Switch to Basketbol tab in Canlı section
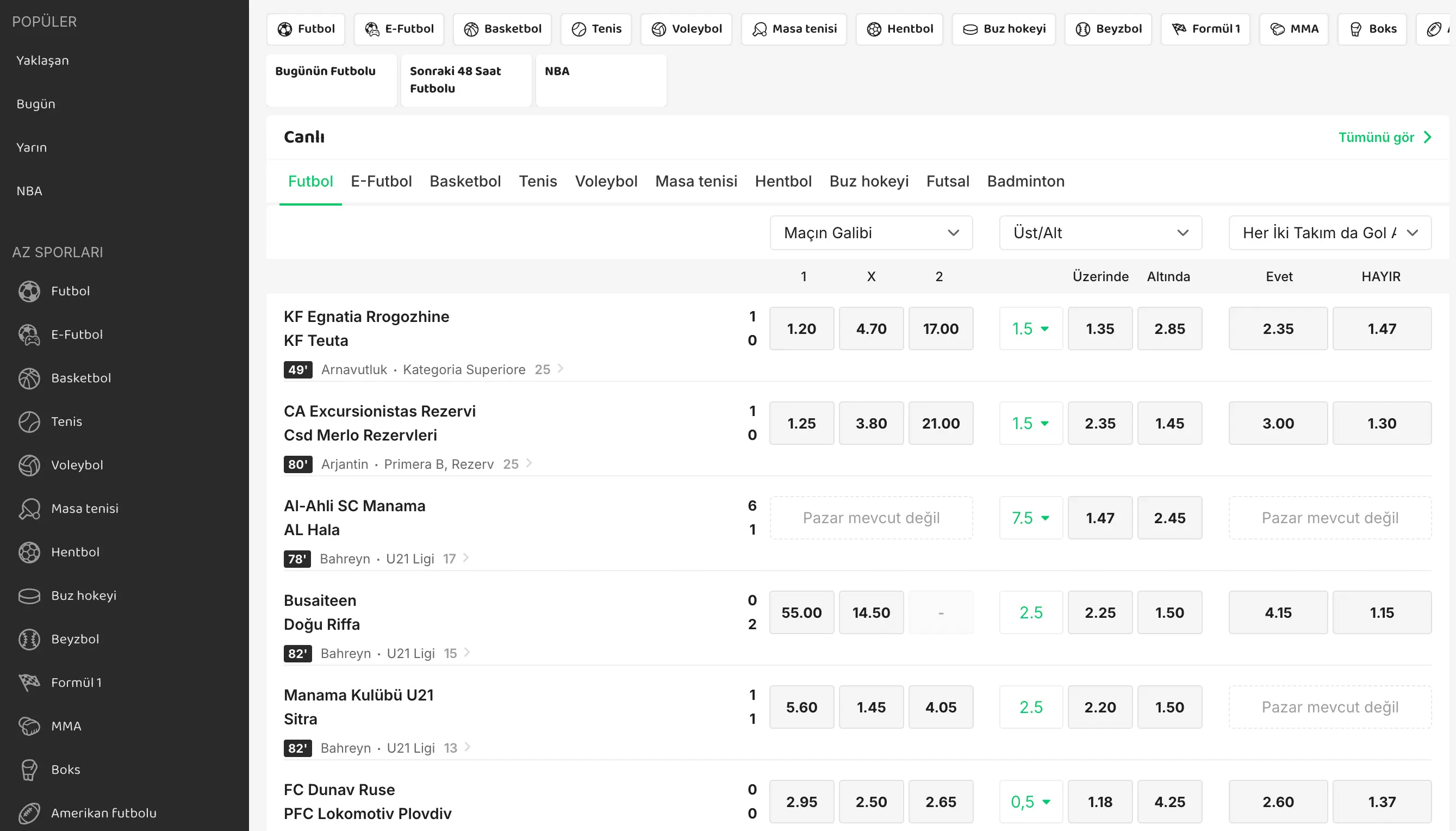 pos(464,181)
